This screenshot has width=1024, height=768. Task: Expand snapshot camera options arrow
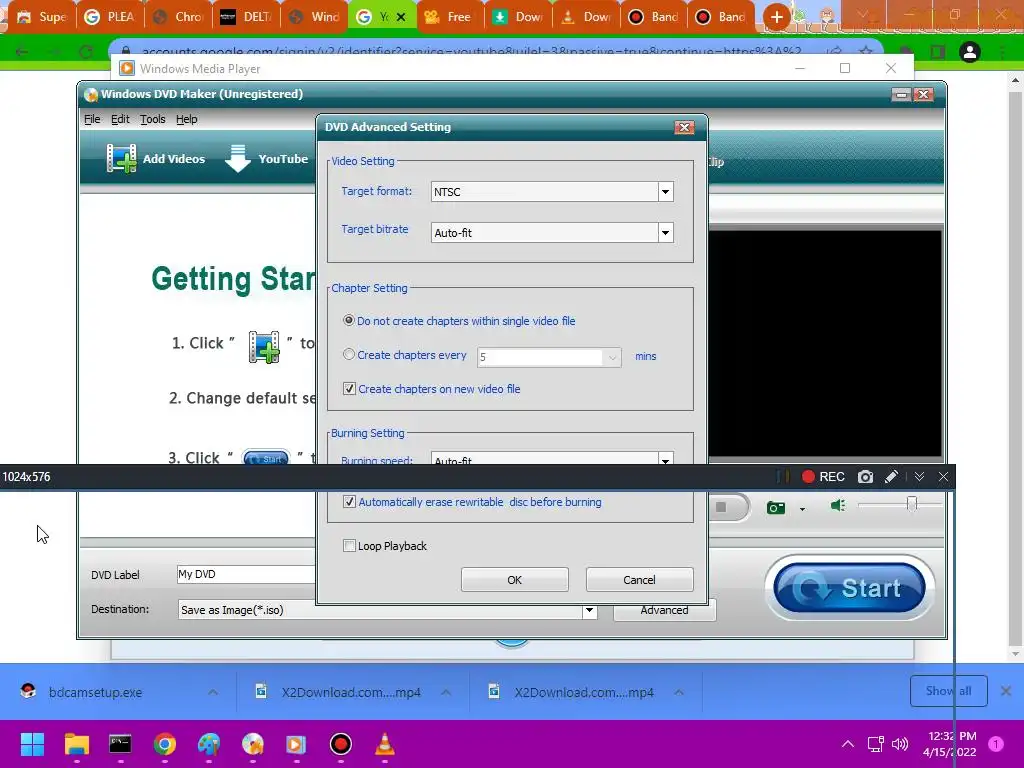tap(802, 509)
